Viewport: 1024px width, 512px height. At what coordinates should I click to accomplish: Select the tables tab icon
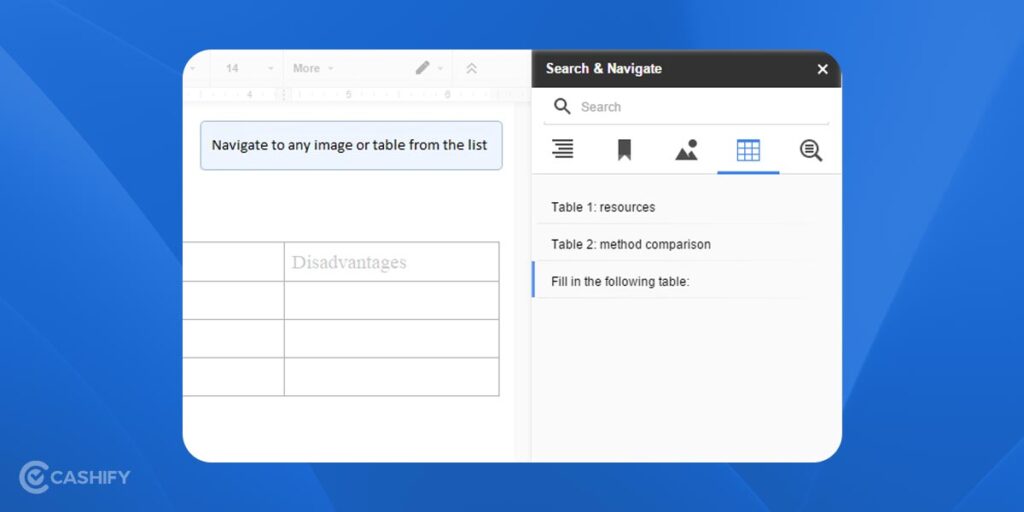pyautogui.click(x=748, y=151)
